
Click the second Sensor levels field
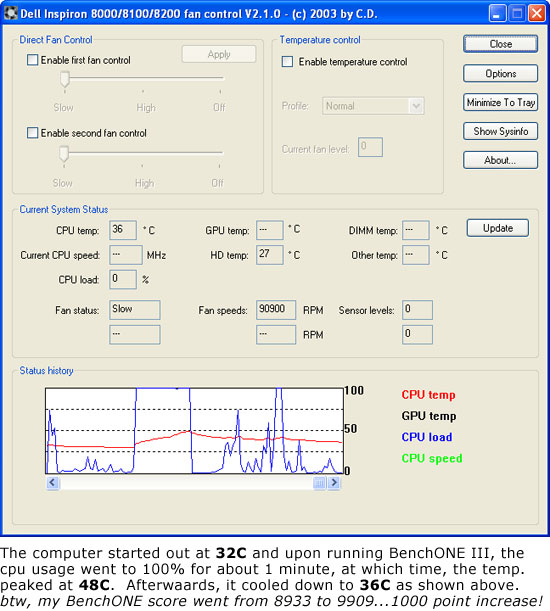click(x=417, y=335)
